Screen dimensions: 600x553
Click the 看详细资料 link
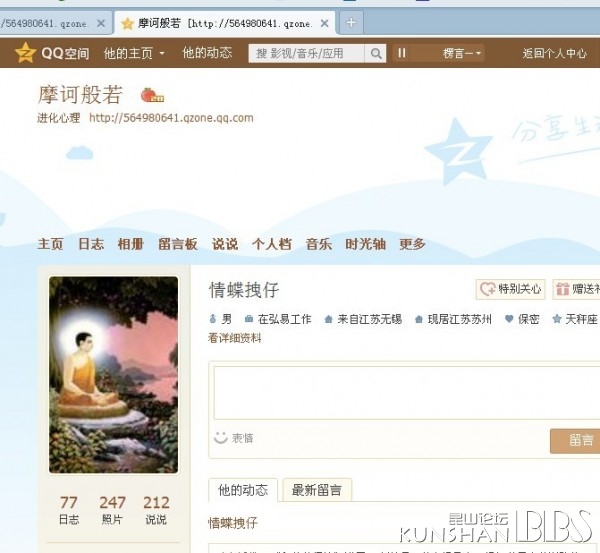(x=235, y=338)
